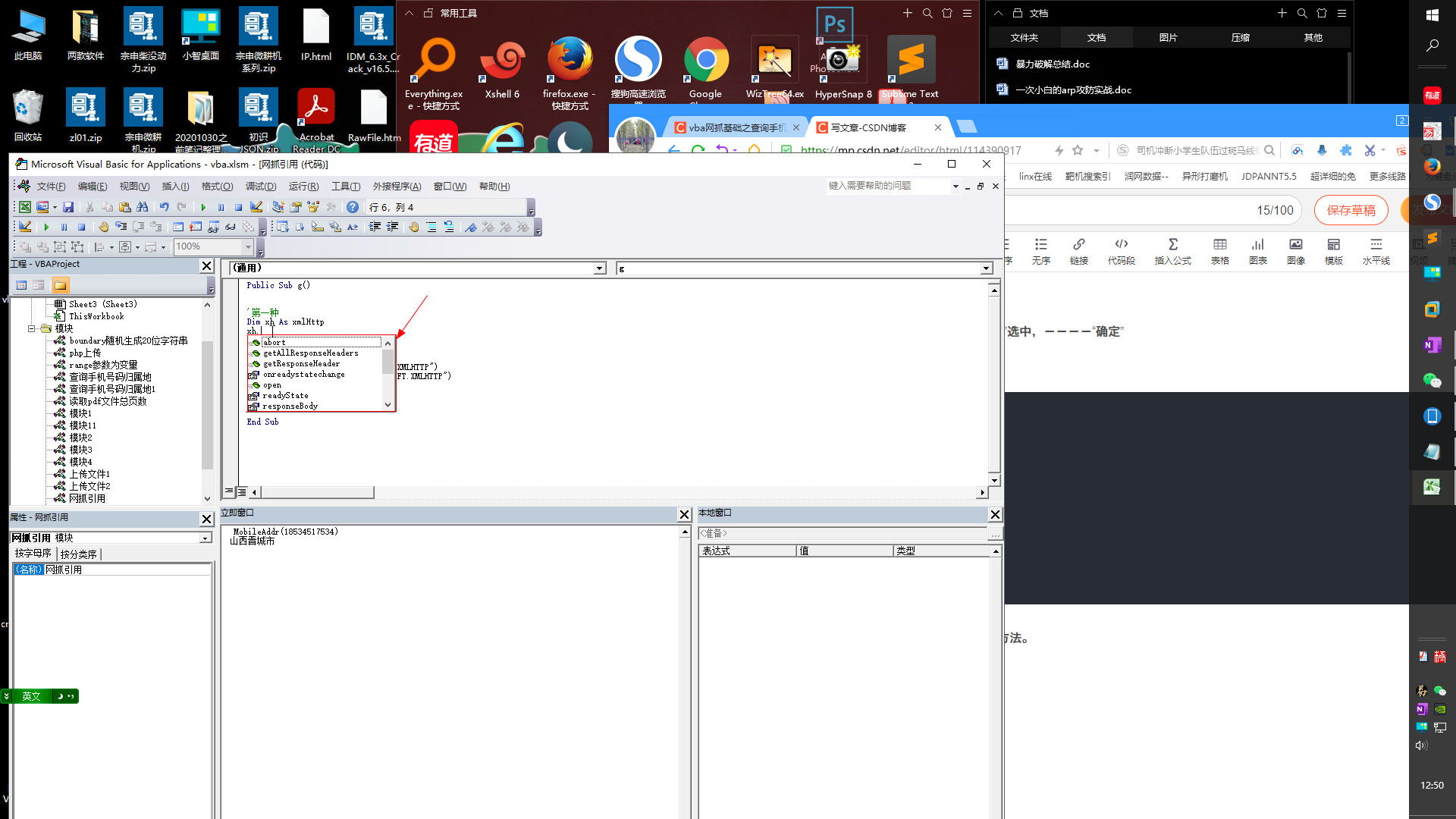Click the Indent icon in Edit toolbar
This screenshot has width=1456, height=819.
tap(375, 227)
